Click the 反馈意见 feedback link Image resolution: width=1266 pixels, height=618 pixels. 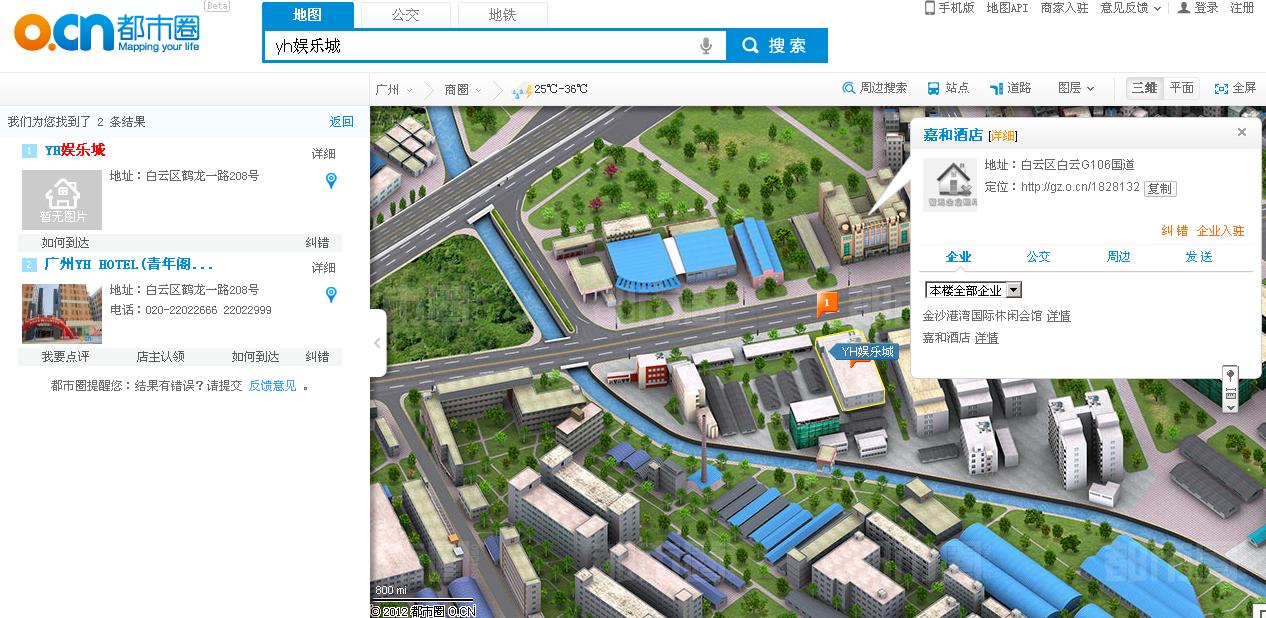(x=272, y=386)
